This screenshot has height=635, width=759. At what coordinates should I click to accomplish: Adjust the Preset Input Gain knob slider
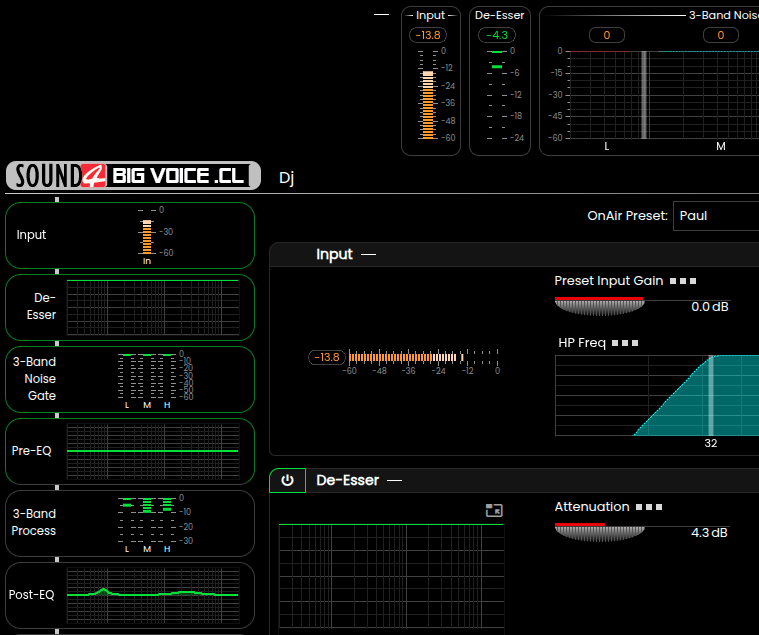[x=599, y=306]
